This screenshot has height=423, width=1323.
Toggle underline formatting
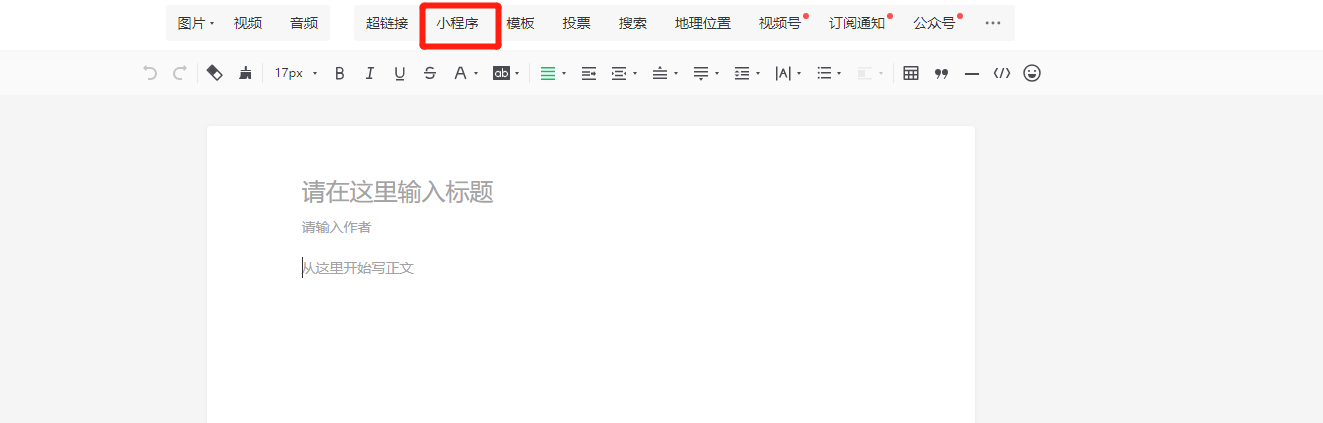[x=400, y=73]
